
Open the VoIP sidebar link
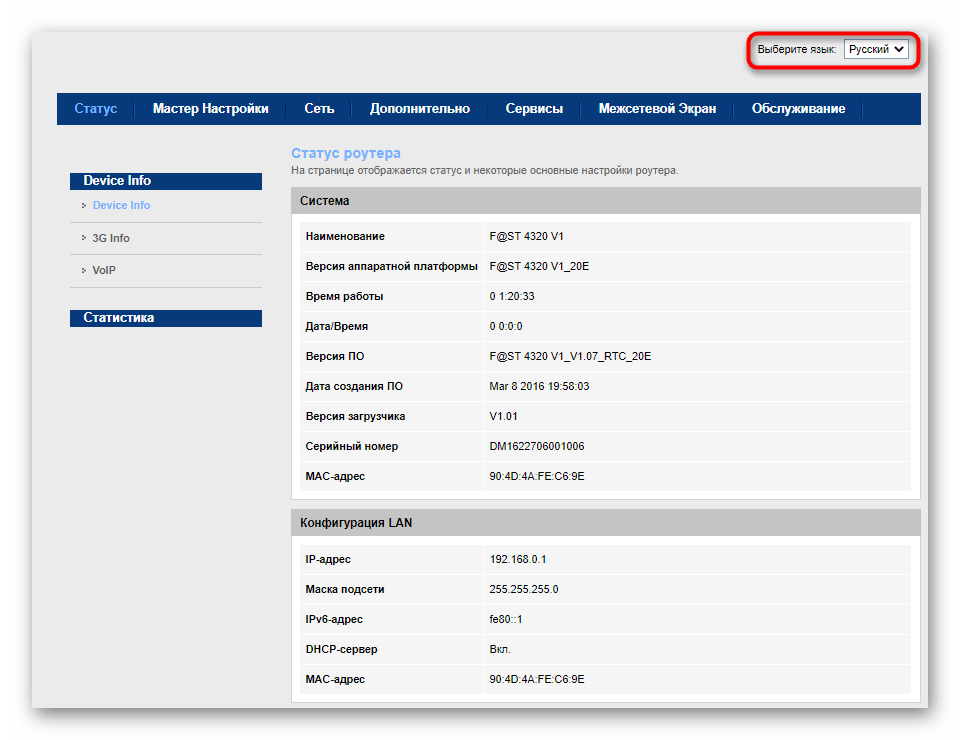[104, 270]
